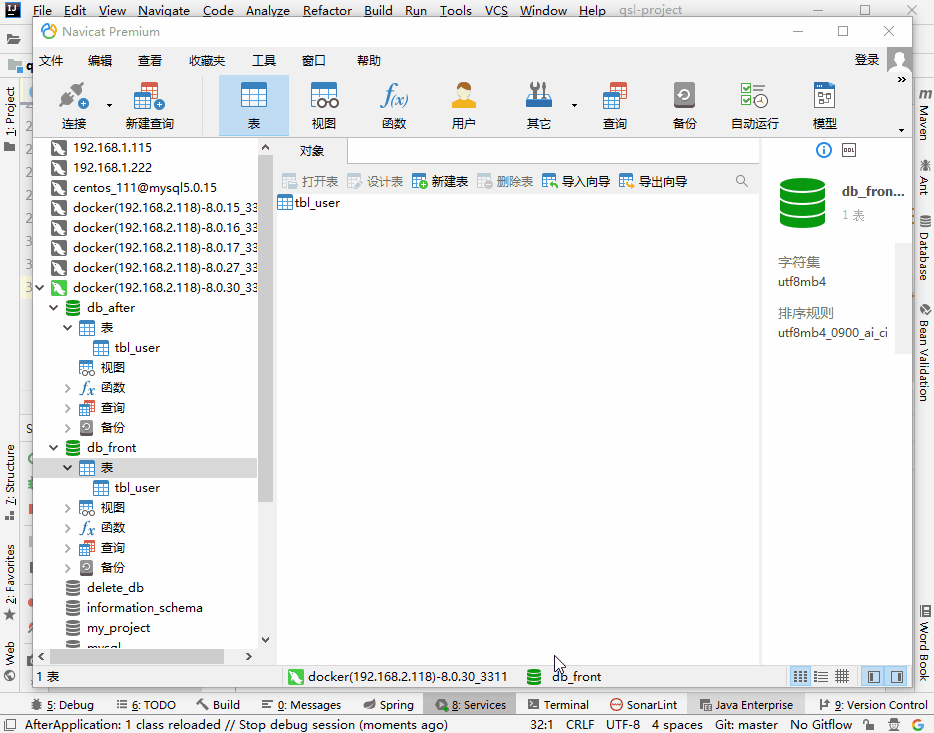Open the 自动运行 automation toolbar button

[755, 106]
